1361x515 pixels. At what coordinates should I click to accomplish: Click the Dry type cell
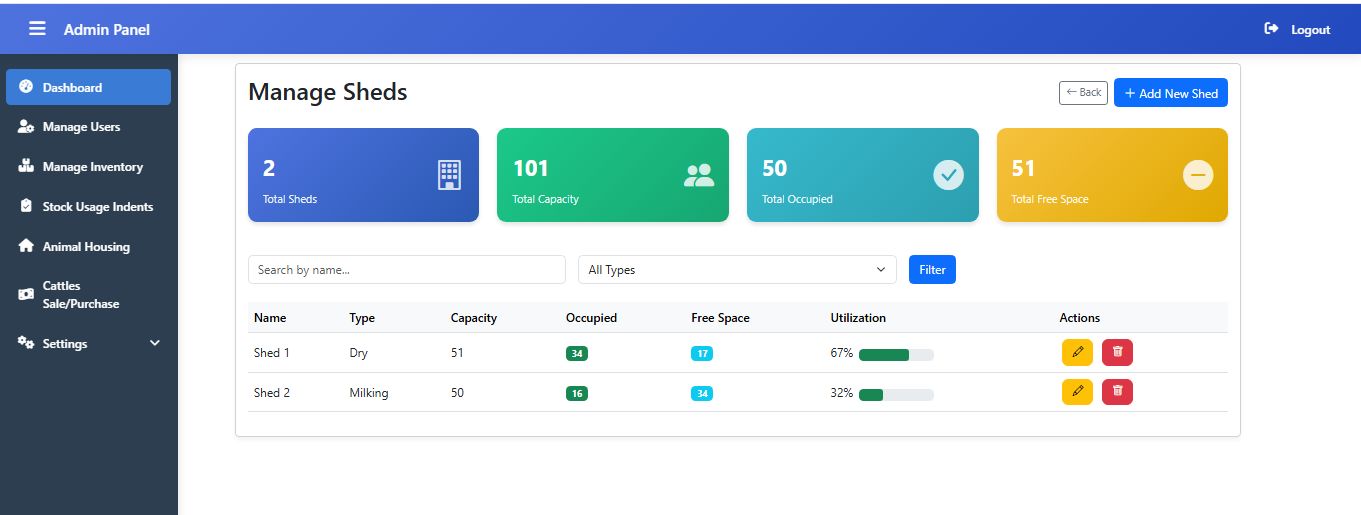pos(359,353)
